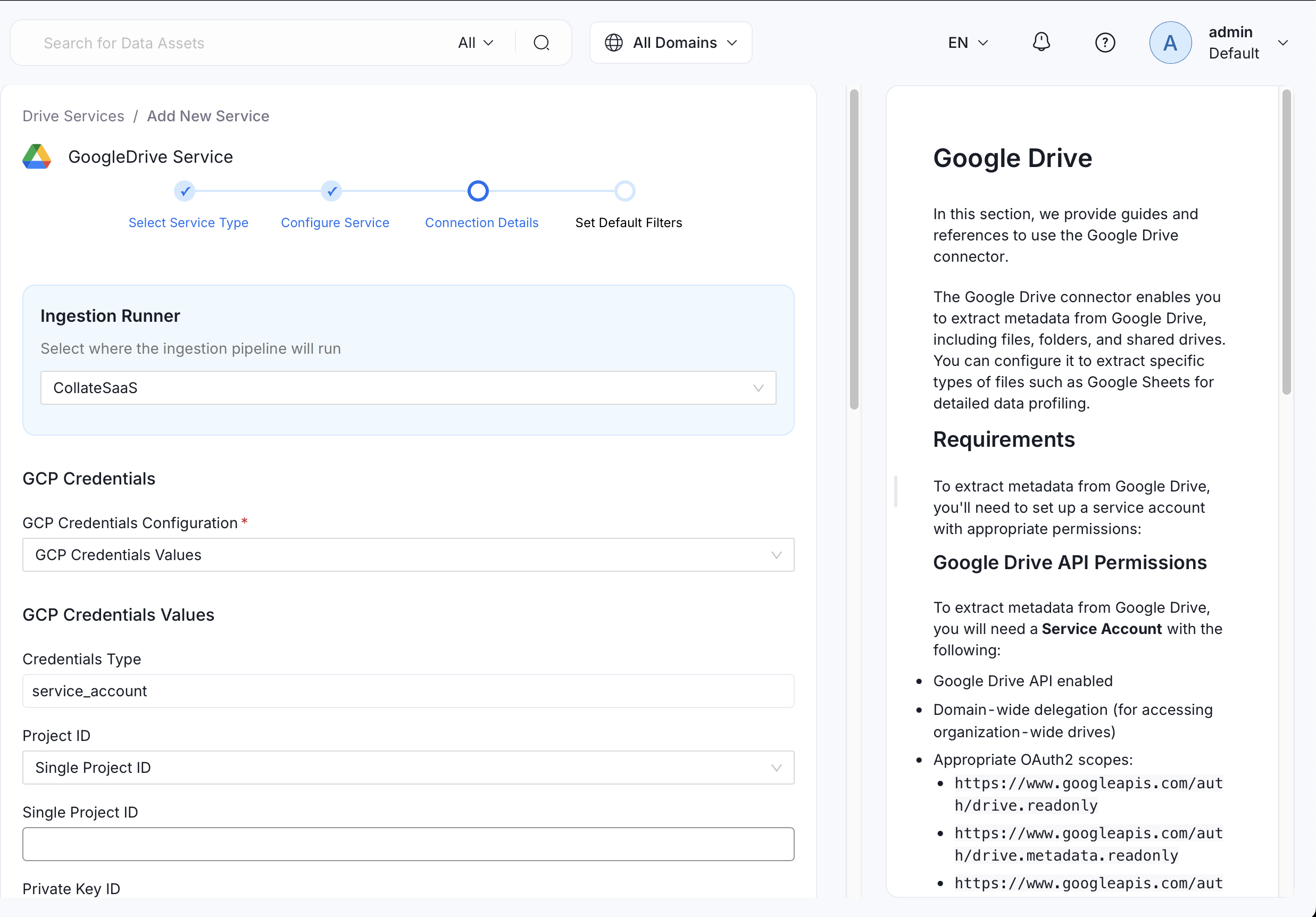Open the admin user avatar
Screen dimensions: 1316x917
1170,42
